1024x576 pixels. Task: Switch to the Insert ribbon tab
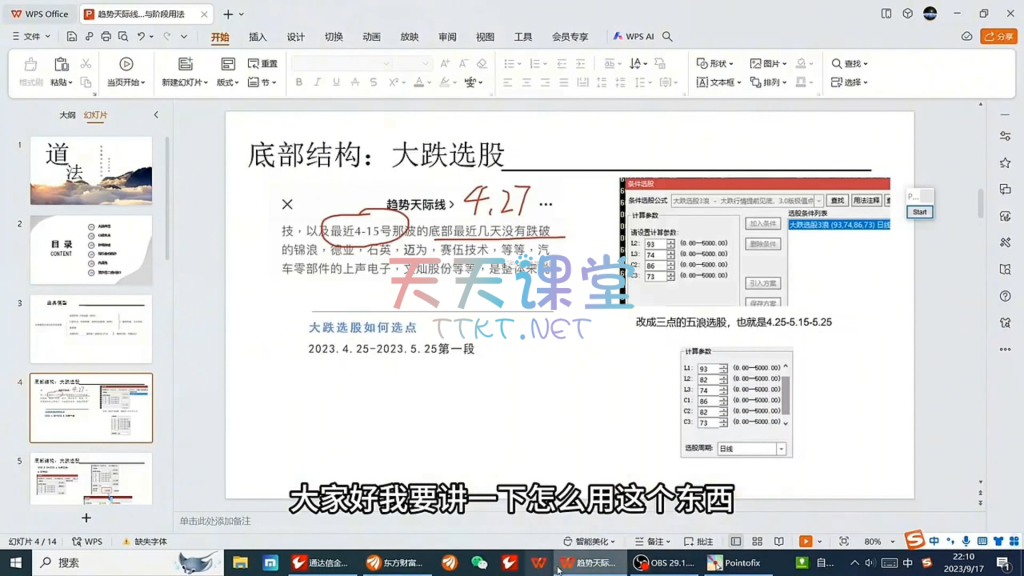258,37
